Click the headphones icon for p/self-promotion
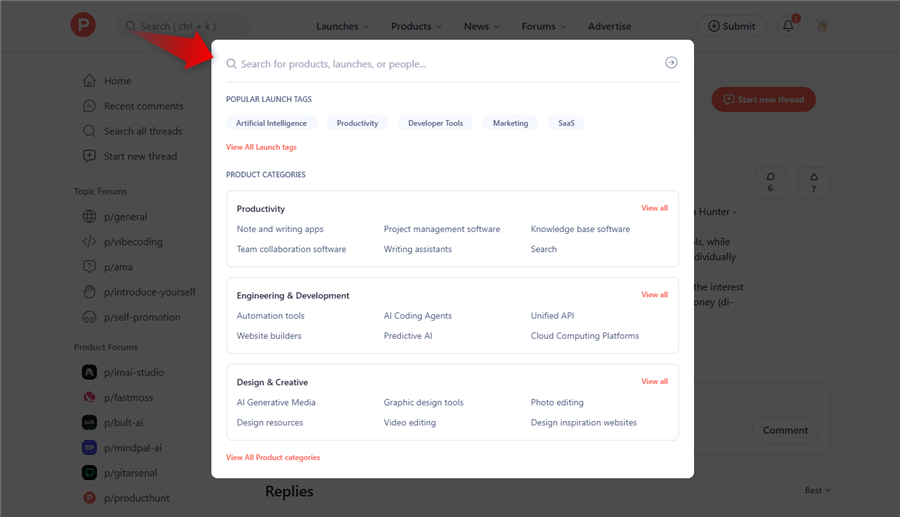The image size is (900, 517). click(x=89, y=317)
